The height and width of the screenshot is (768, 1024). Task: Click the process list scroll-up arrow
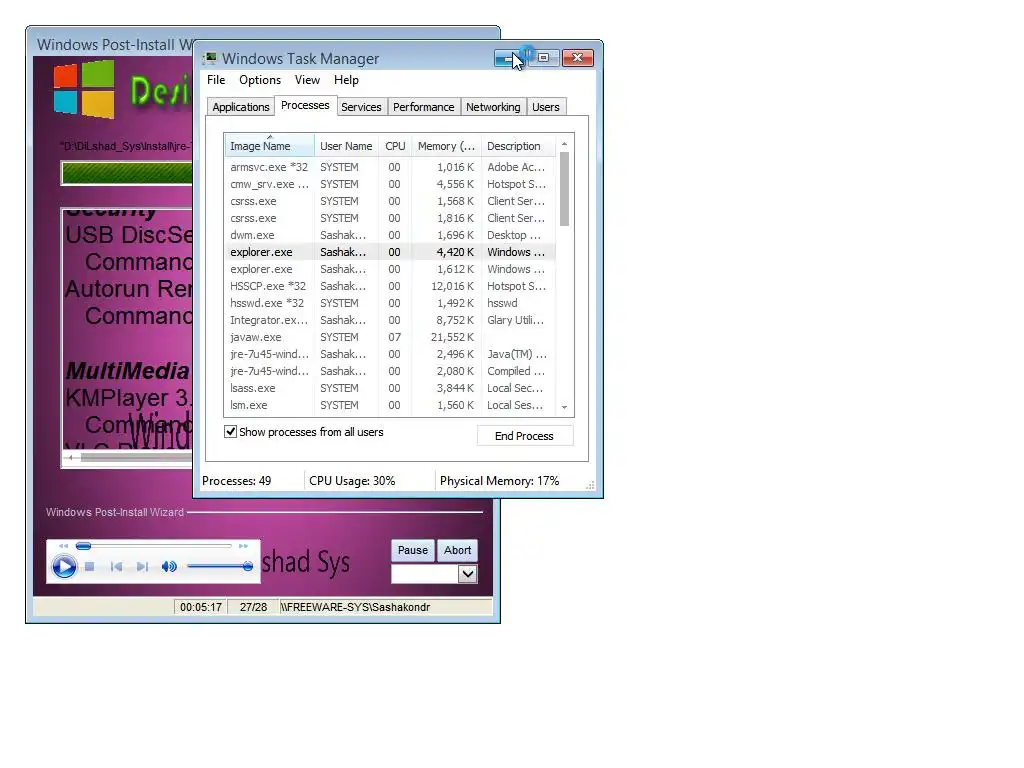564,144
